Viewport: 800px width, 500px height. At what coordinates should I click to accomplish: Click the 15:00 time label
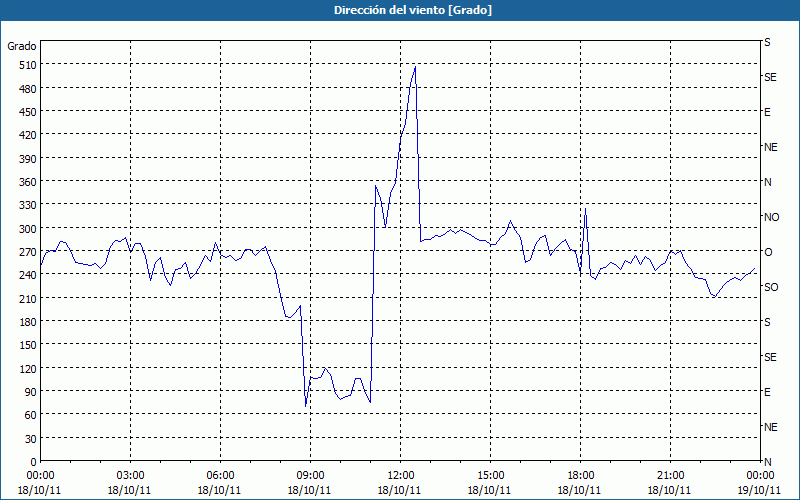coord(490,476)
